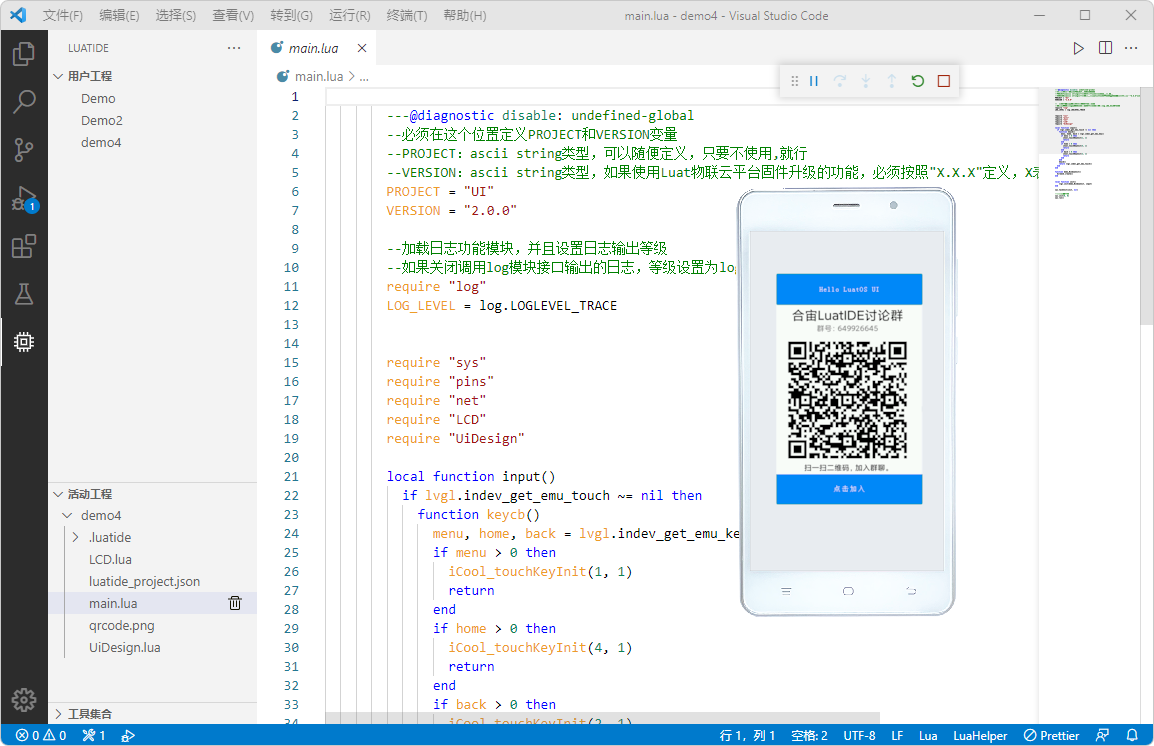
Task: Change language mode Lua in status bar
Action: [927, 735]
